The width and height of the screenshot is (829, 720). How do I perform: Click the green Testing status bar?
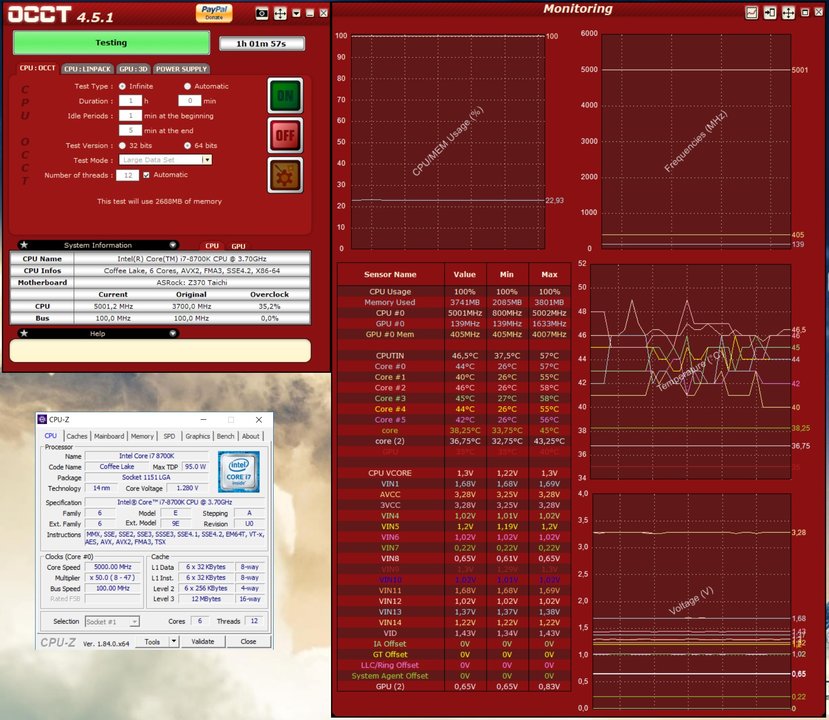click(x=111, y=43)
